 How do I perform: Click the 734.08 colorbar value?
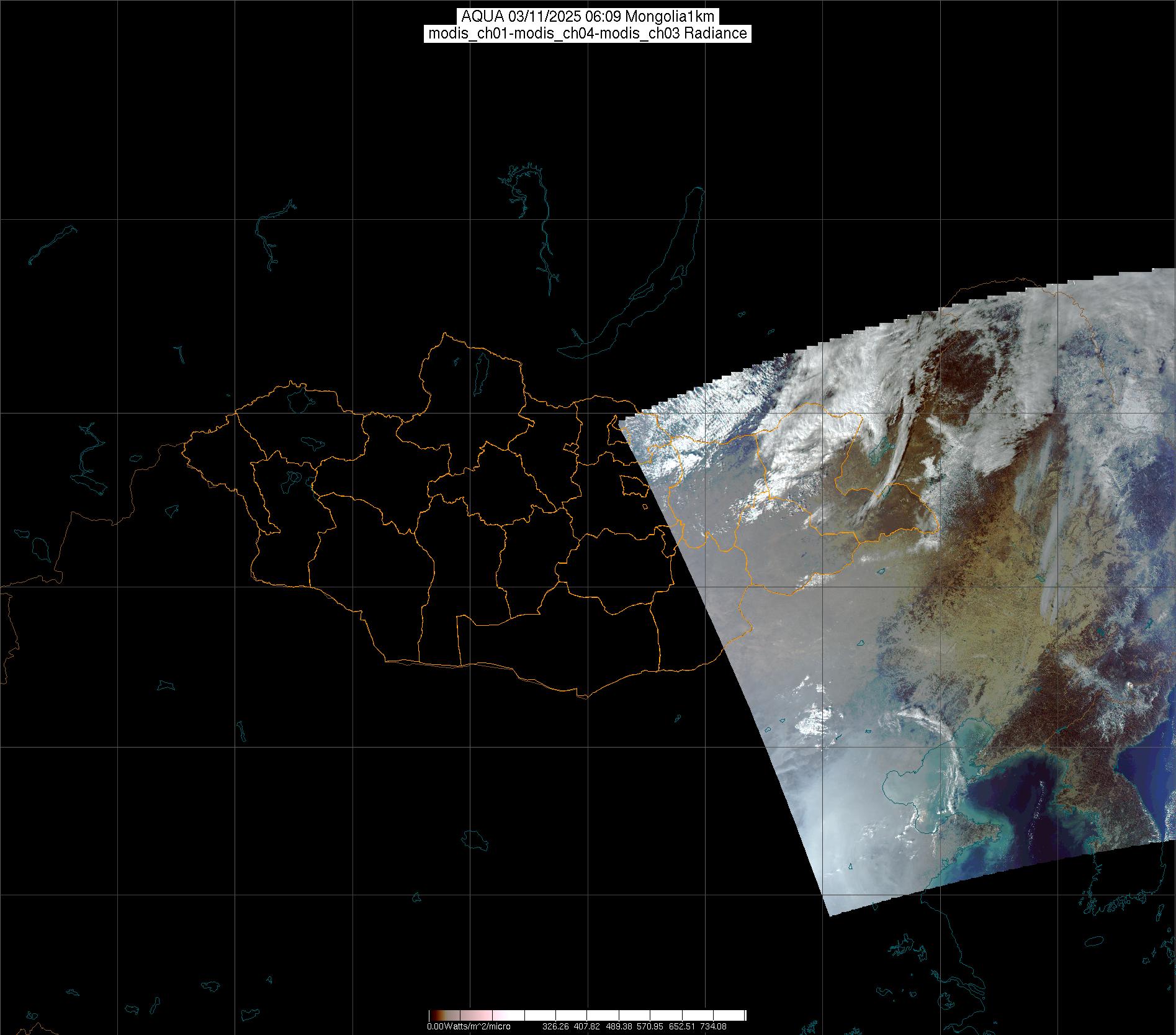pos(714,1026)
